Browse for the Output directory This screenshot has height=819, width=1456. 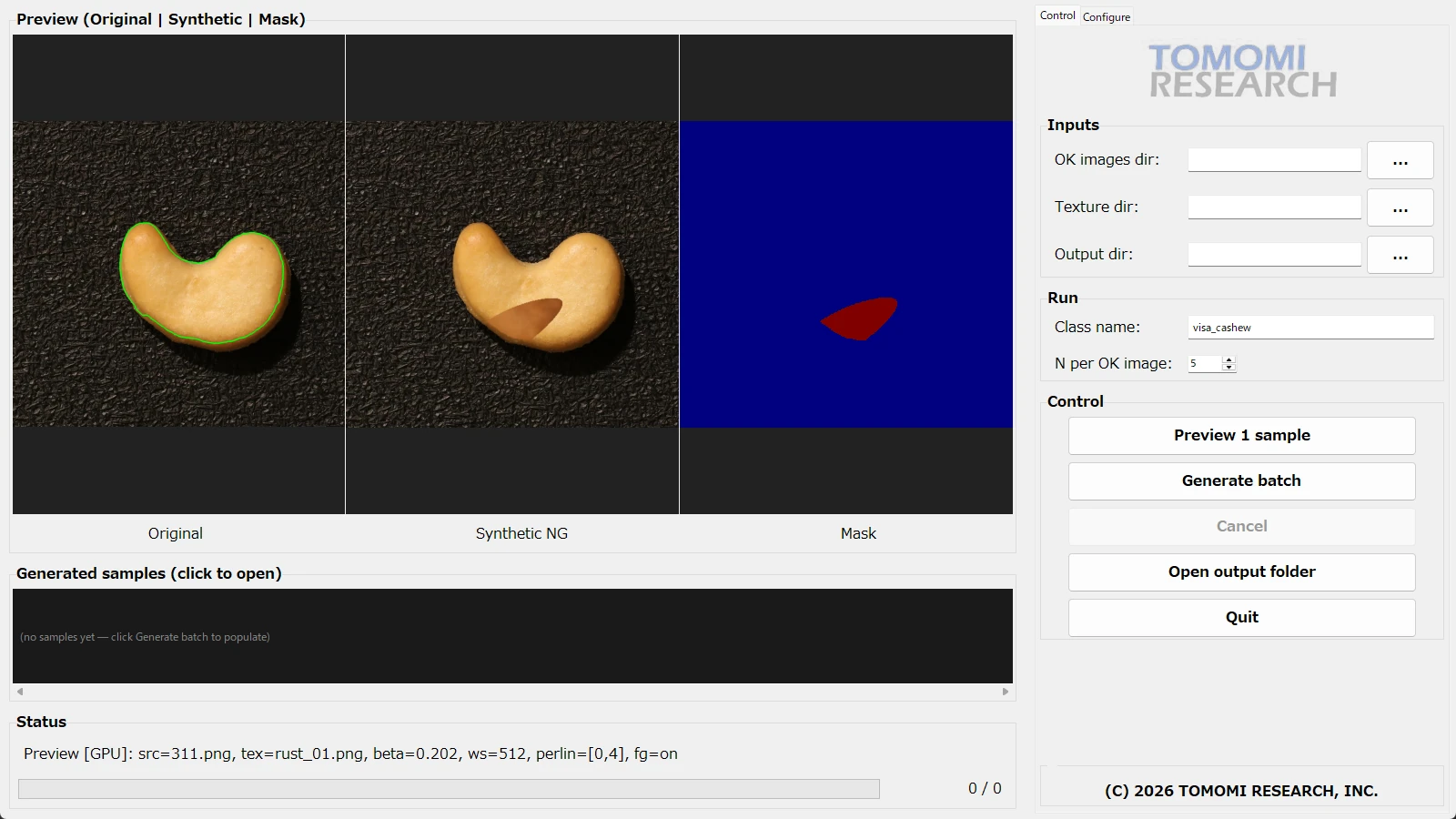tap(1400, 255)
